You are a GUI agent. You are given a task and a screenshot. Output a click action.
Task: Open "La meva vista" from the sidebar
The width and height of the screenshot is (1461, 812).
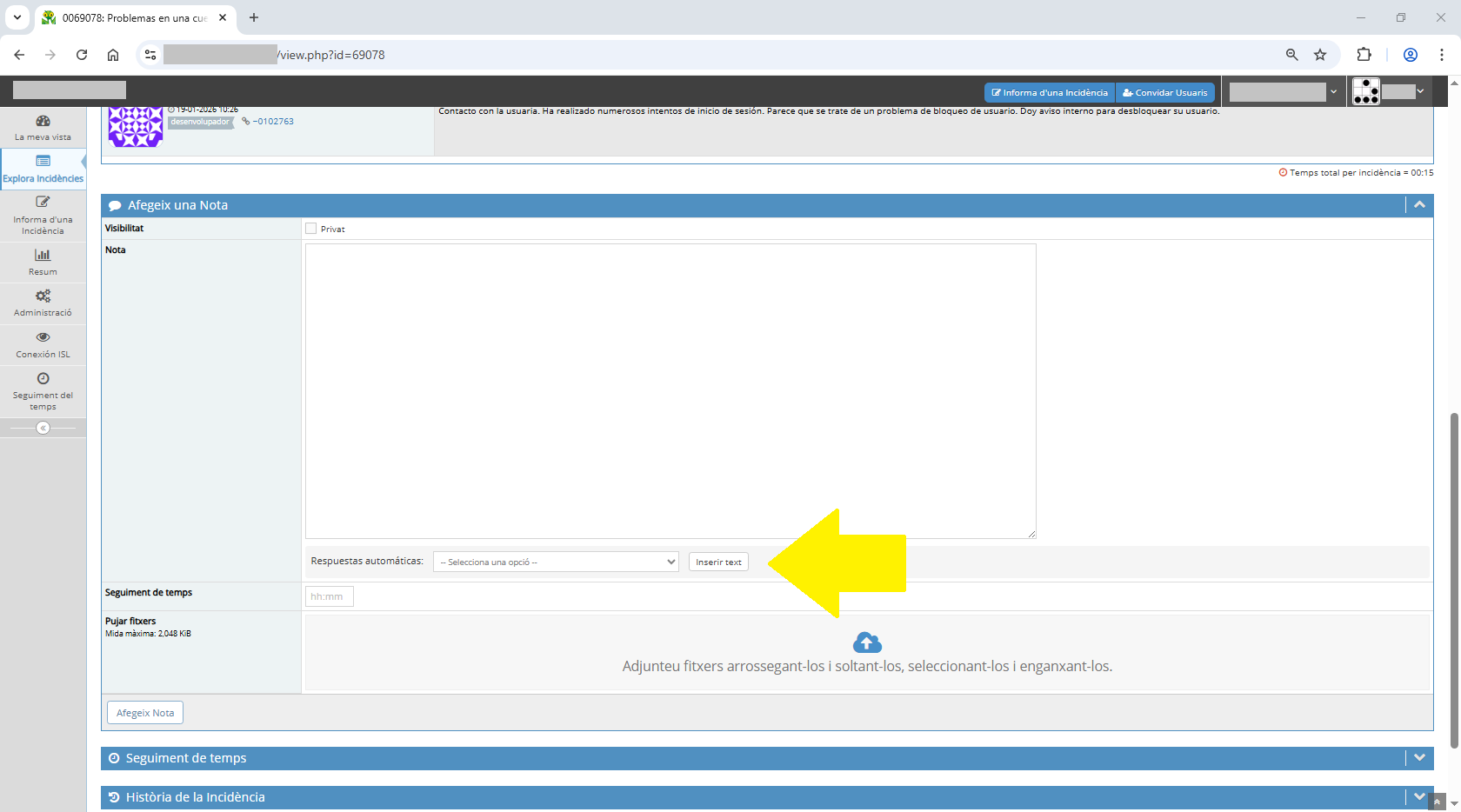42,127
